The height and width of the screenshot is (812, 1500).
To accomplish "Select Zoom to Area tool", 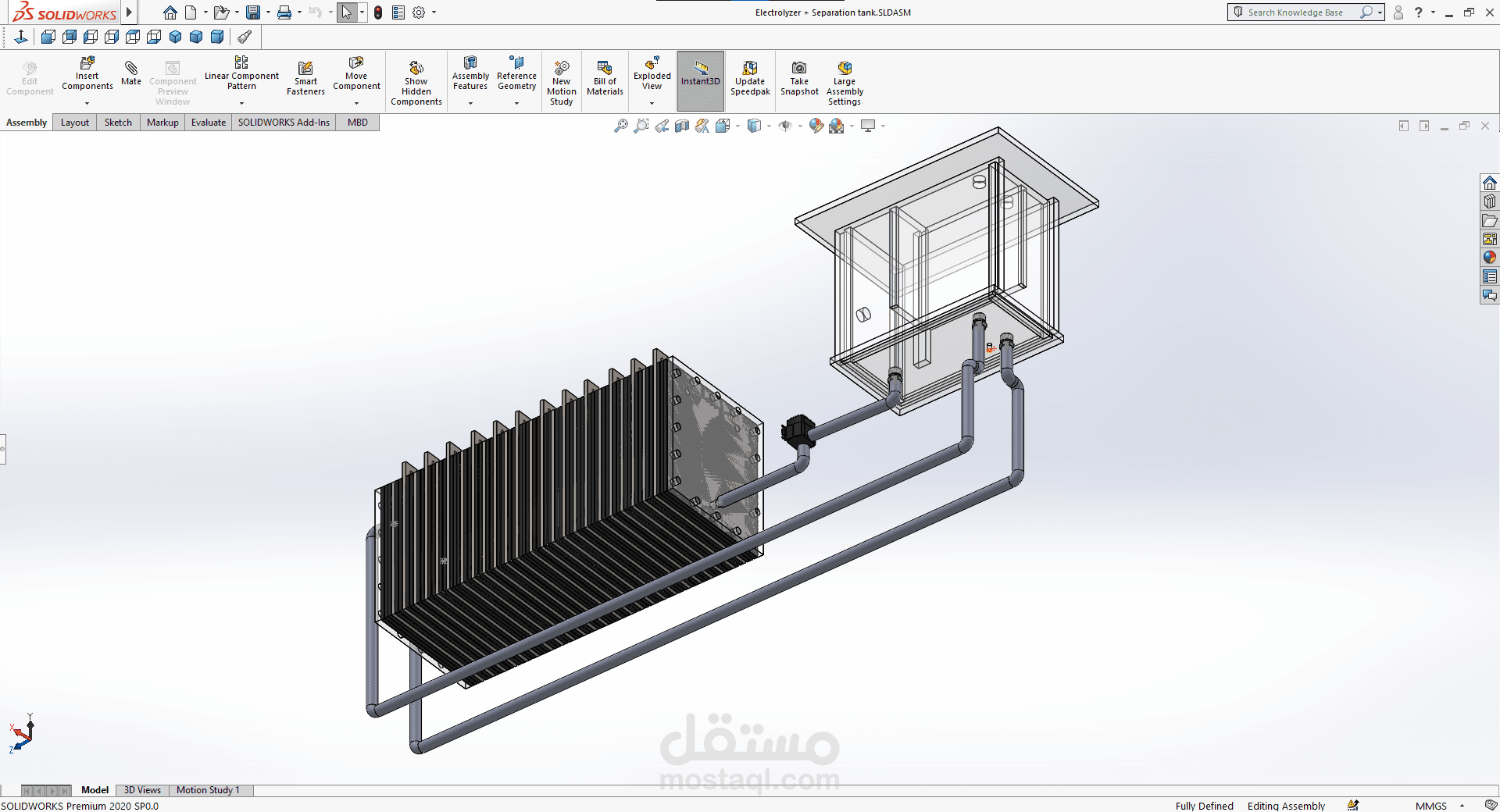I will (x=641, y=126).
